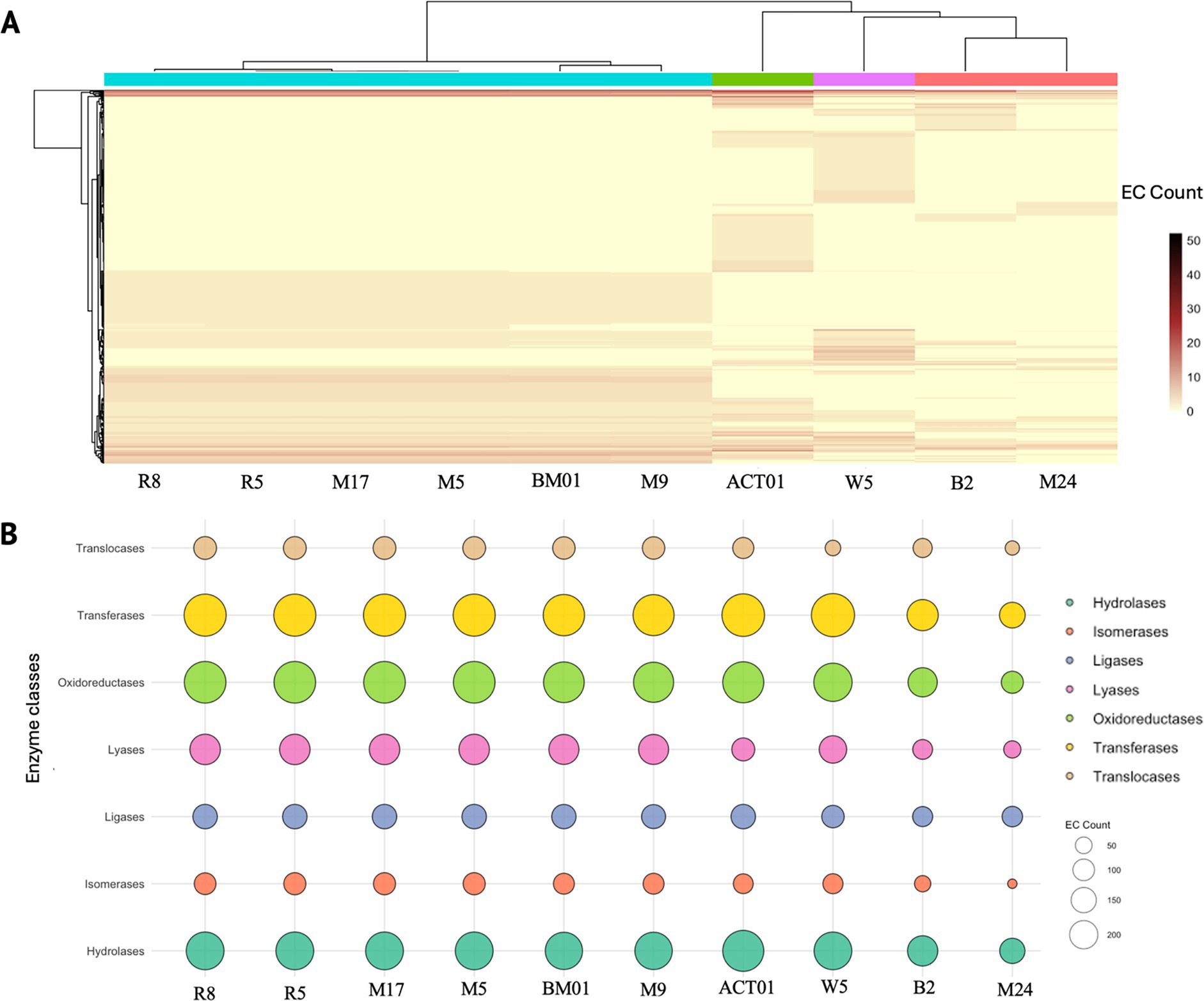
Task: Select the Oxidoreductases bubble in BM01 column
Action: (x=564, y=682)
